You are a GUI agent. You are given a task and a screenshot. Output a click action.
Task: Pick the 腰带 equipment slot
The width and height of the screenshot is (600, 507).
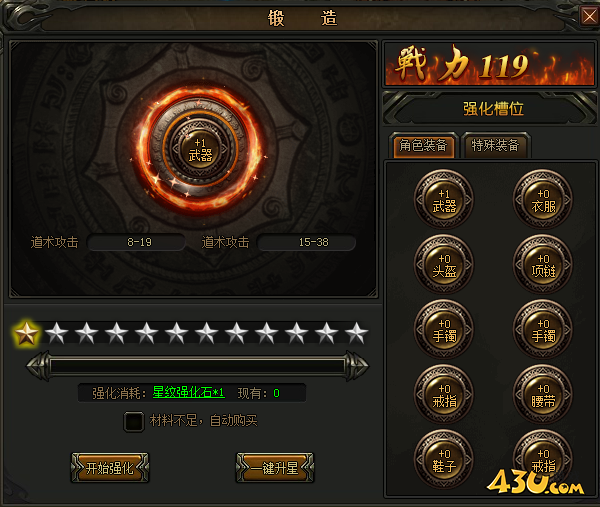543,395
